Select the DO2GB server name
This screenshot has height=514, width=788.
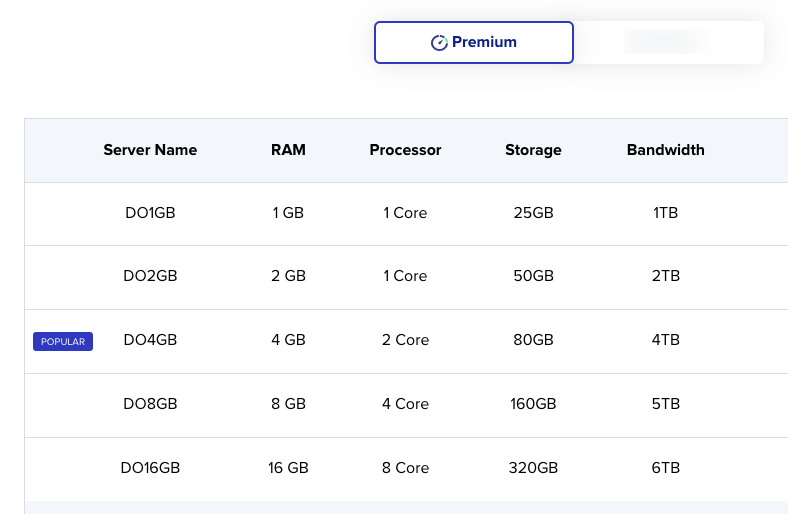click(x=150, y=276)
